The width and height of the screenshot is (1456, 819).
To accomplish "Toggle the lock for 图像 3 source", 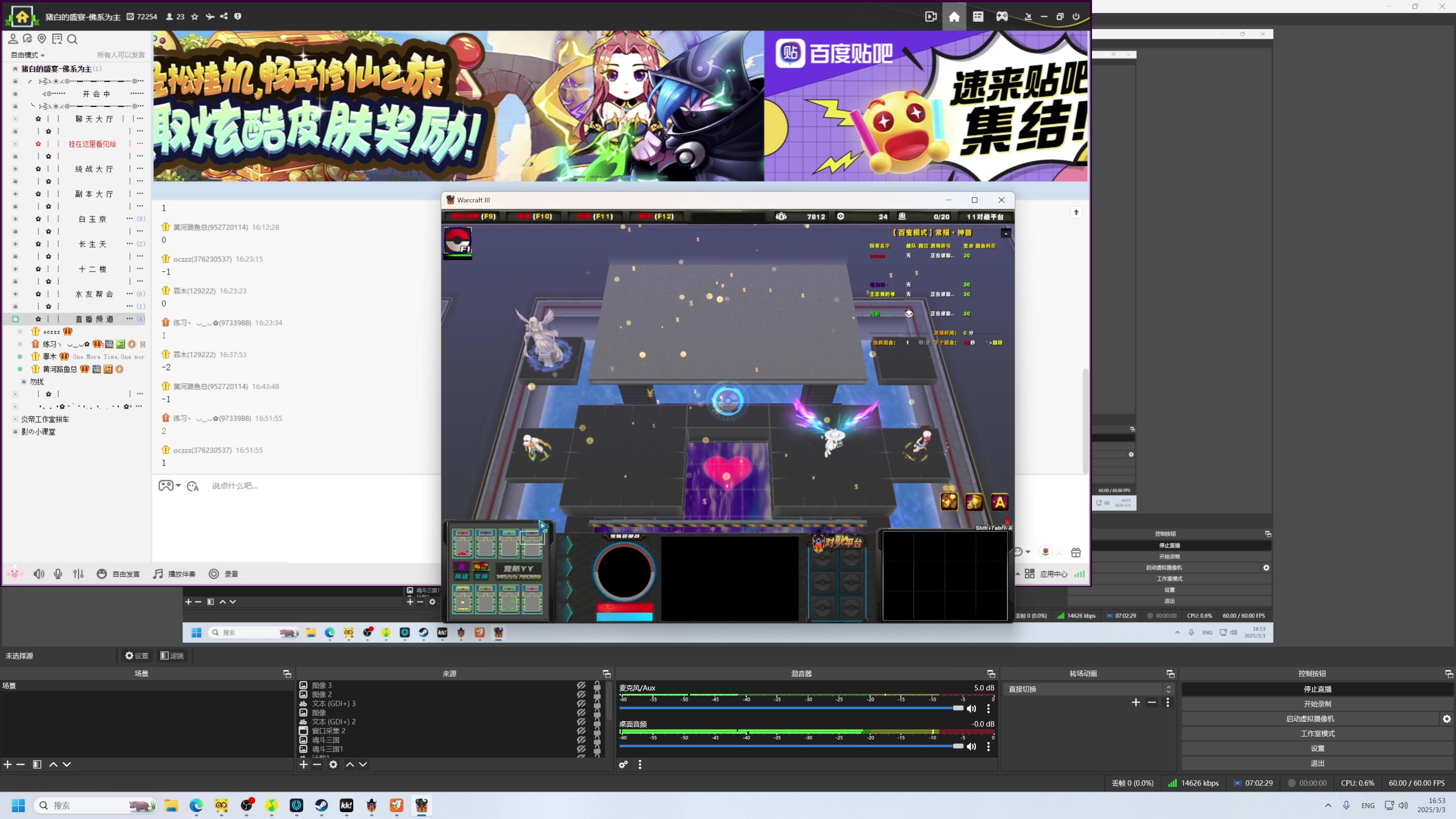I will pos(597,685).
